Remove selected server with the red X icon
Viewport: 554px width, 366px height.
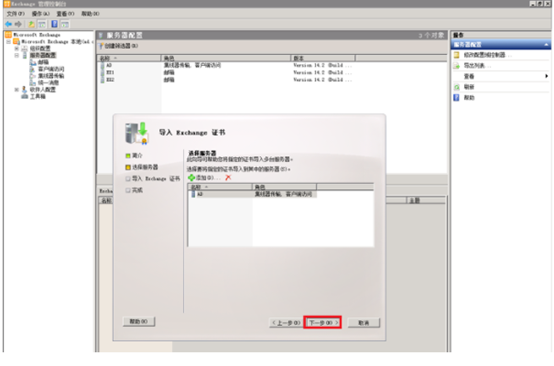228,178
